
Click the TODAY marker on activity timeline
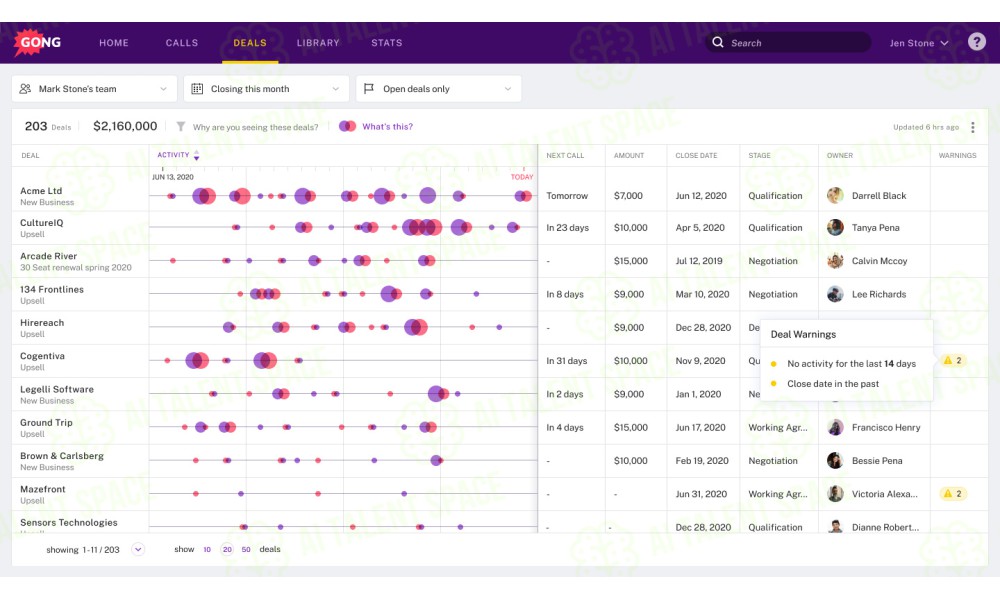[x=522, y=177]
